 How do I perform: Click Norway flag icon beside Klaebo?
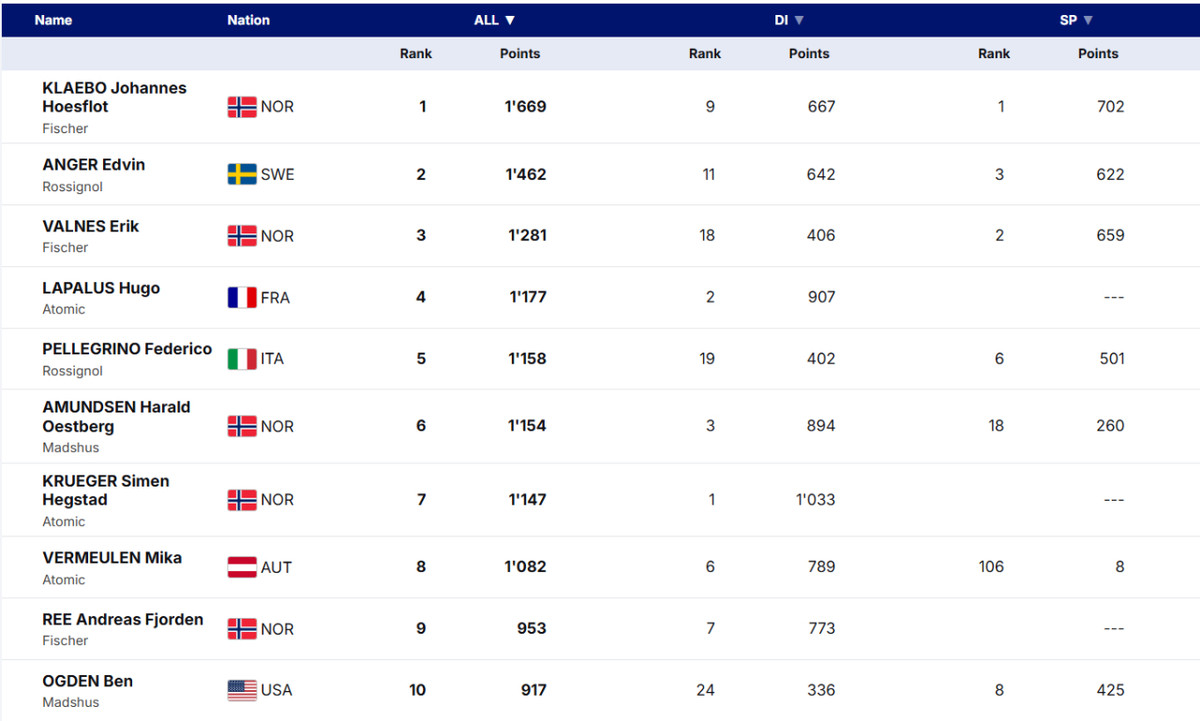(x=242, y=107)
